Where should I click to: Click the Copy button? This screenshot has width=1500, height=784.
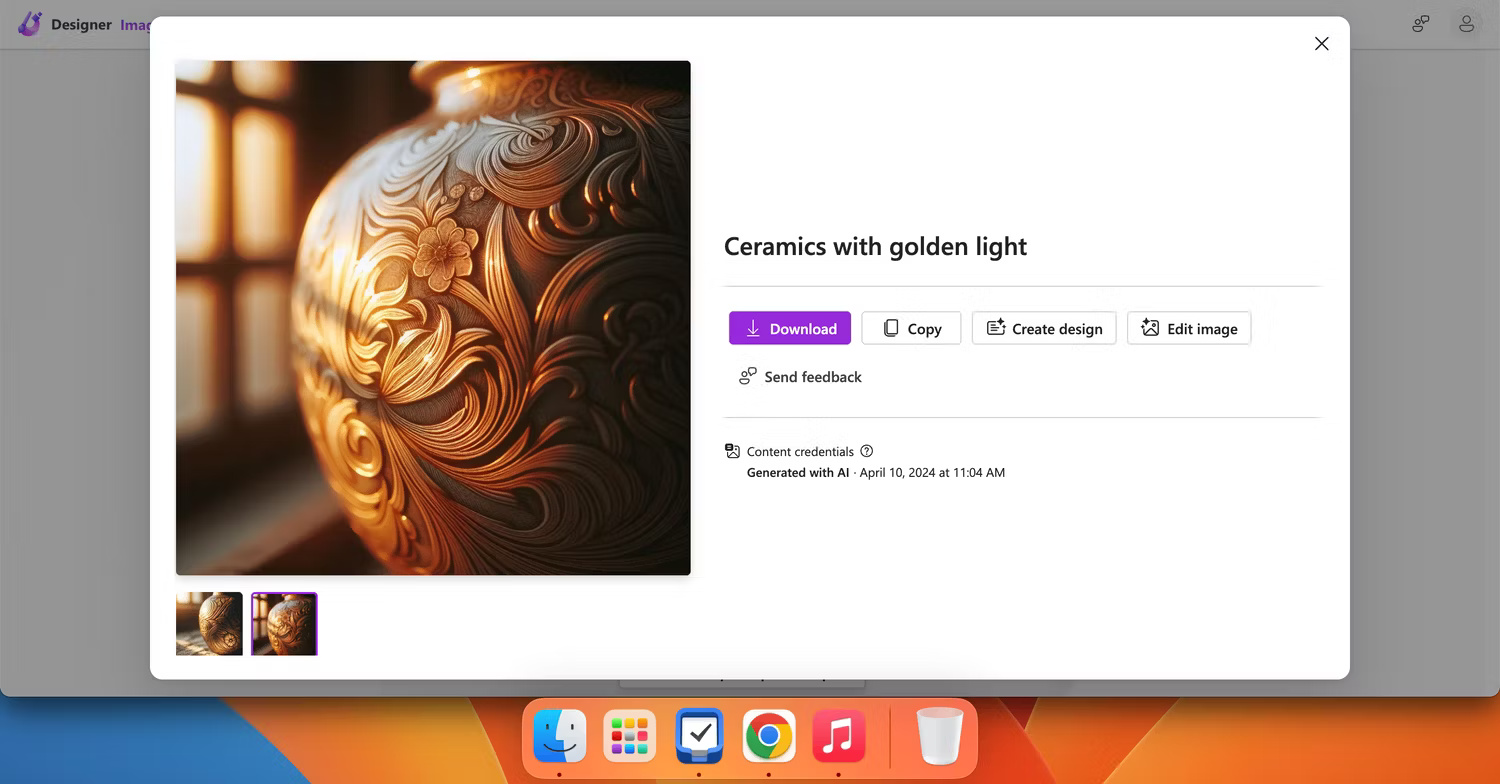pyautogui.click(x=910, y=328)
